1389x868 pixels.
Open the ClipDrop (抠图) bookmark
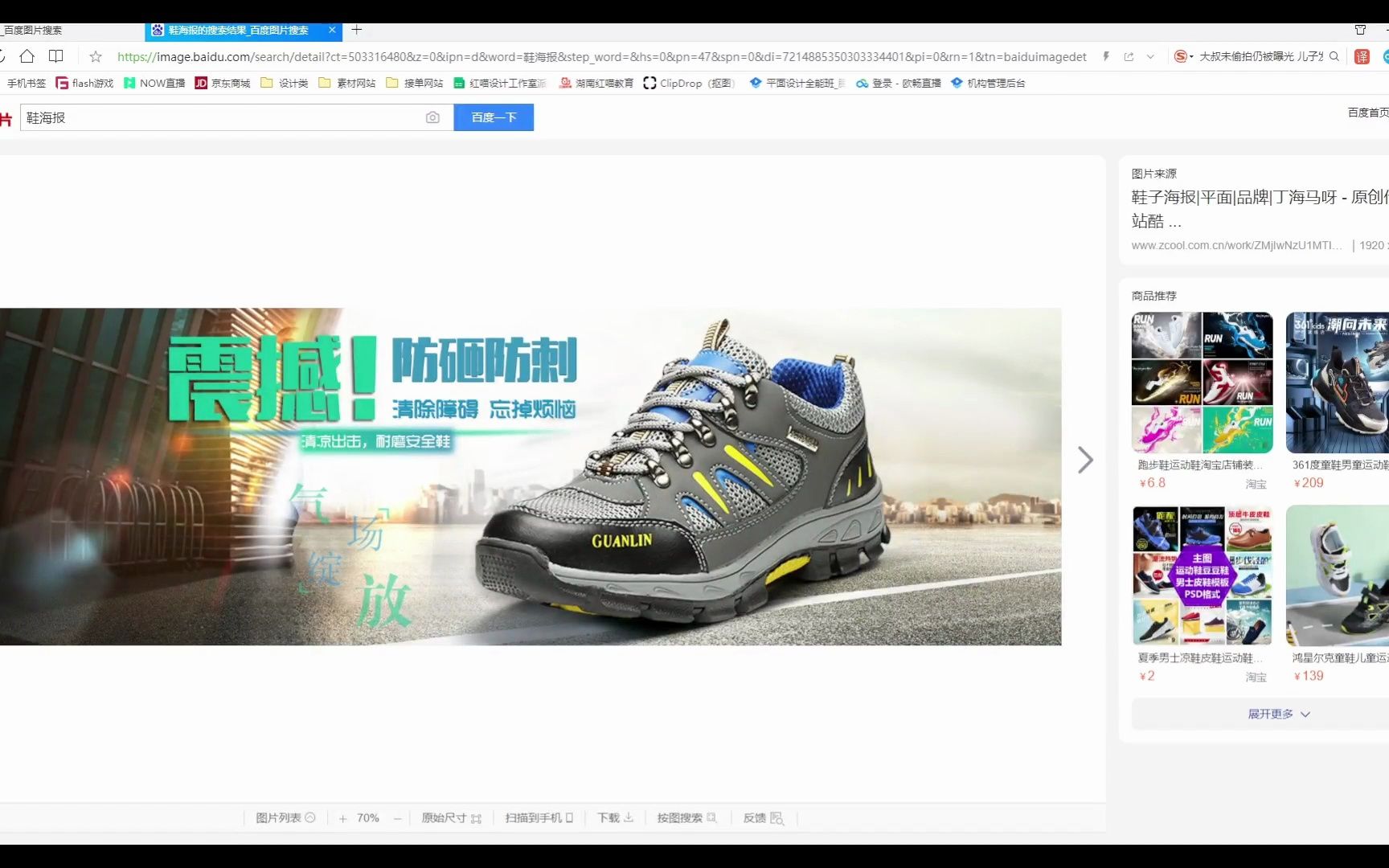tap(689, 83)
